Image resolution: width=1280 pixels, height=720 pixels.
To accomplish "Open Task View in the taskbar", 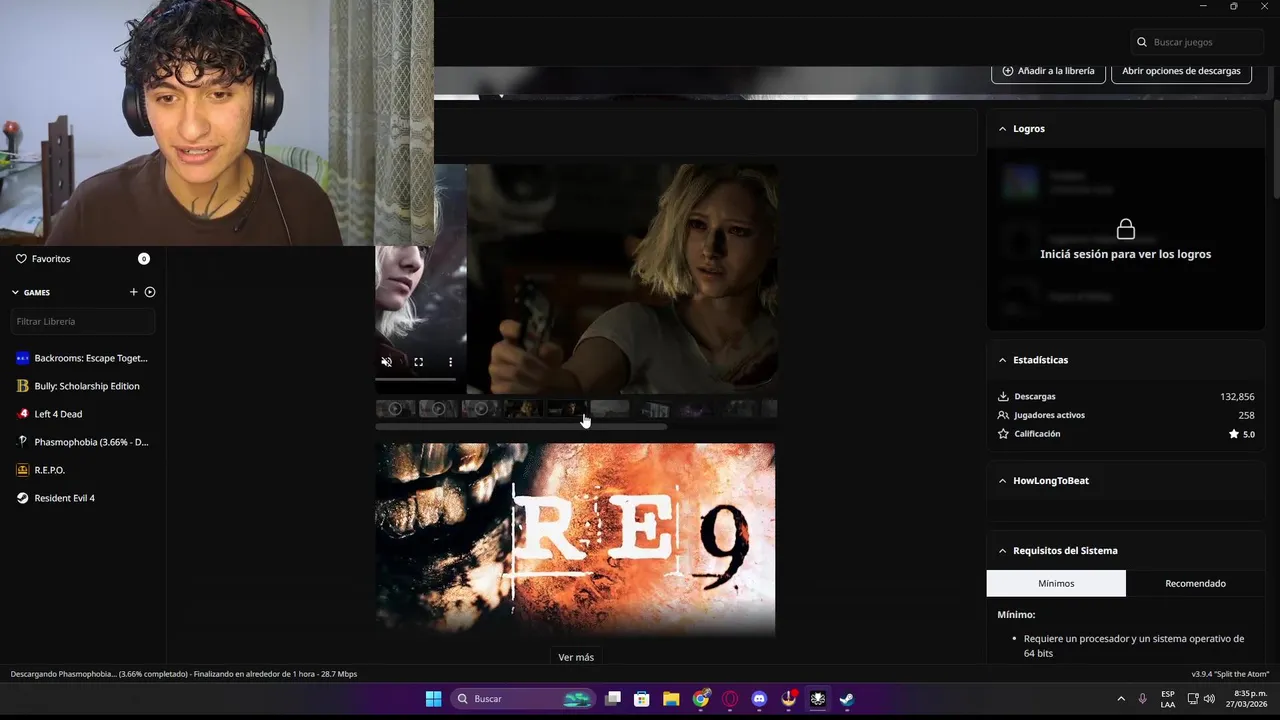I will coord(613,699).
